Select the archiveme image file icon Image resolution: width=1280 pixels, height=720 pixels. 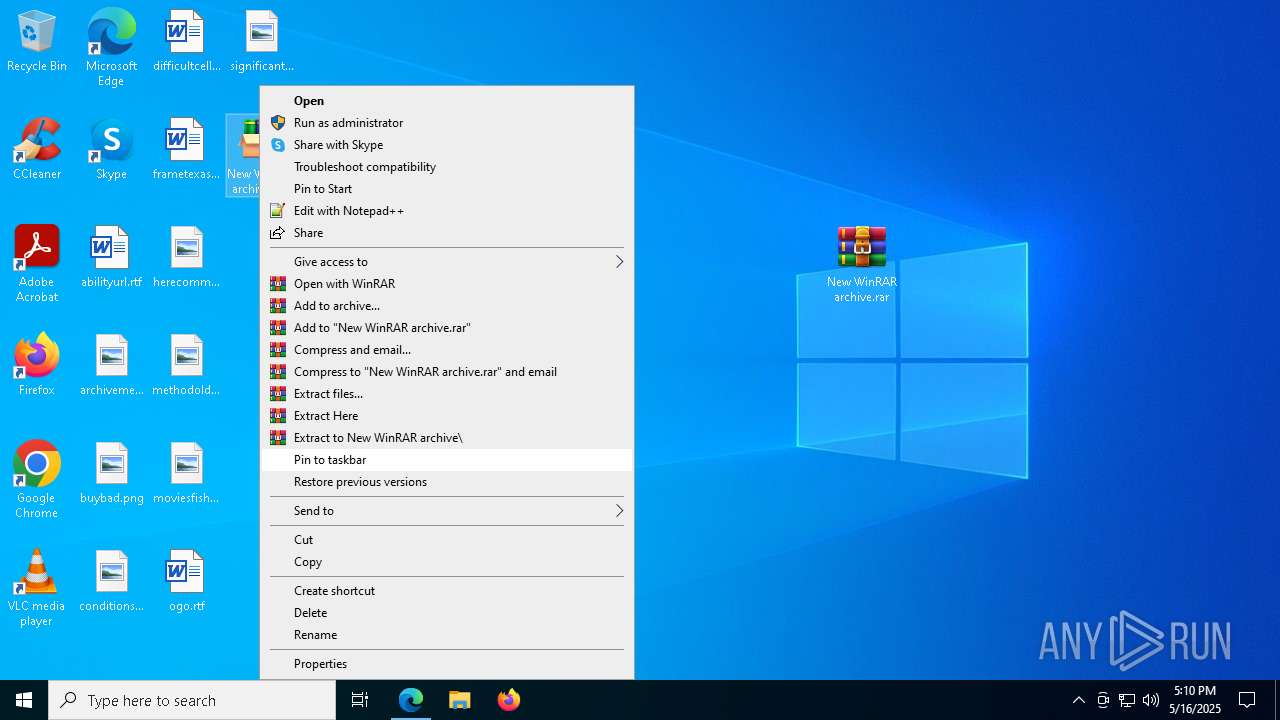[111, 366]
